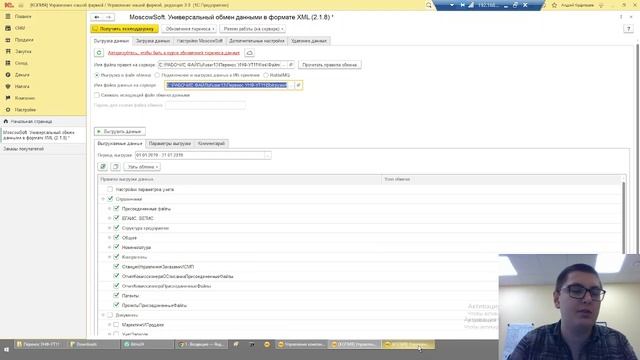
Task: Click the yellow Получить техподдержку button
Action: [x=124, y=29]
